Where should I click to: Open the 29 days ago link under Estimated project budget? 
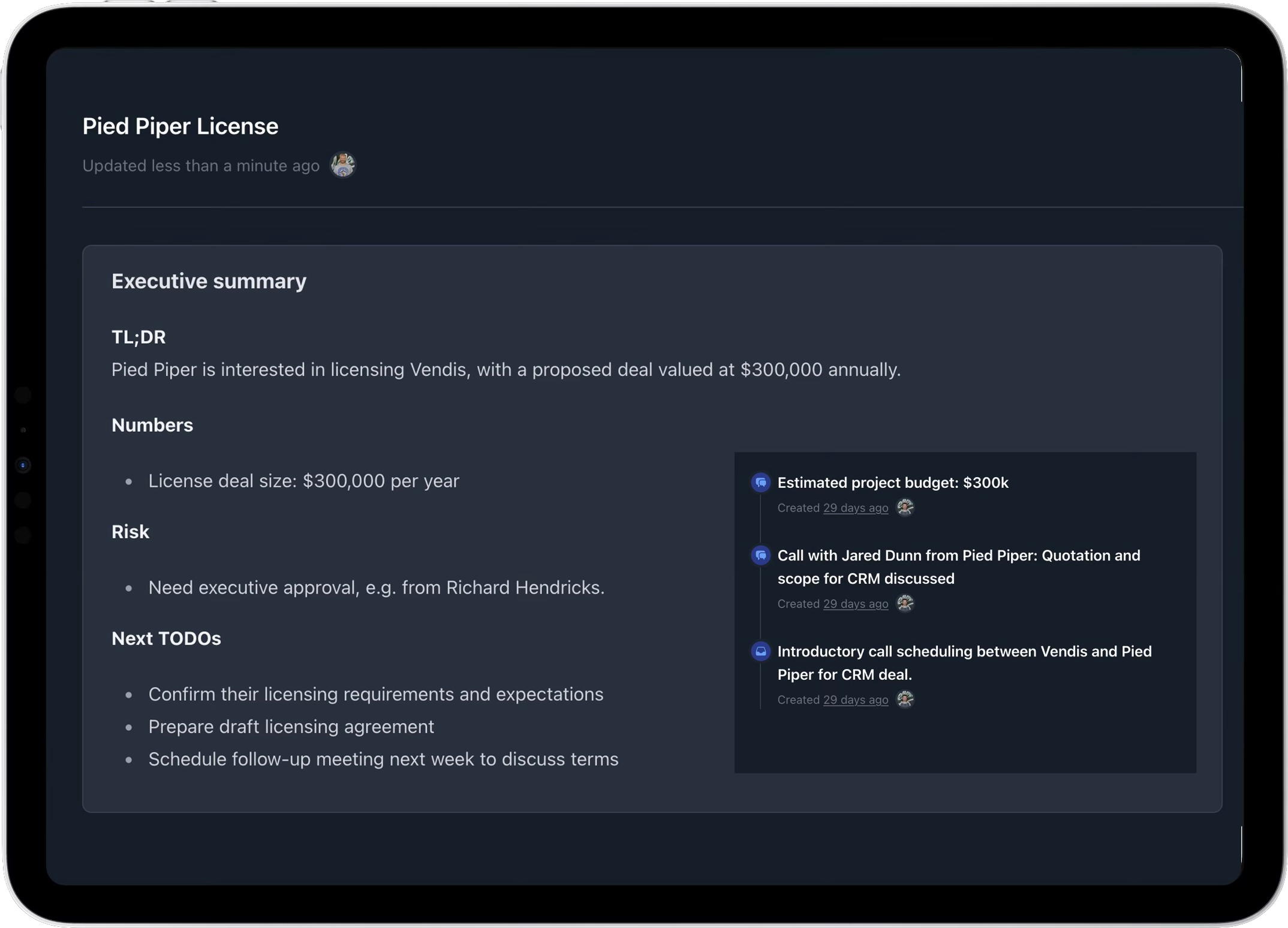click(x=856, y=507)
